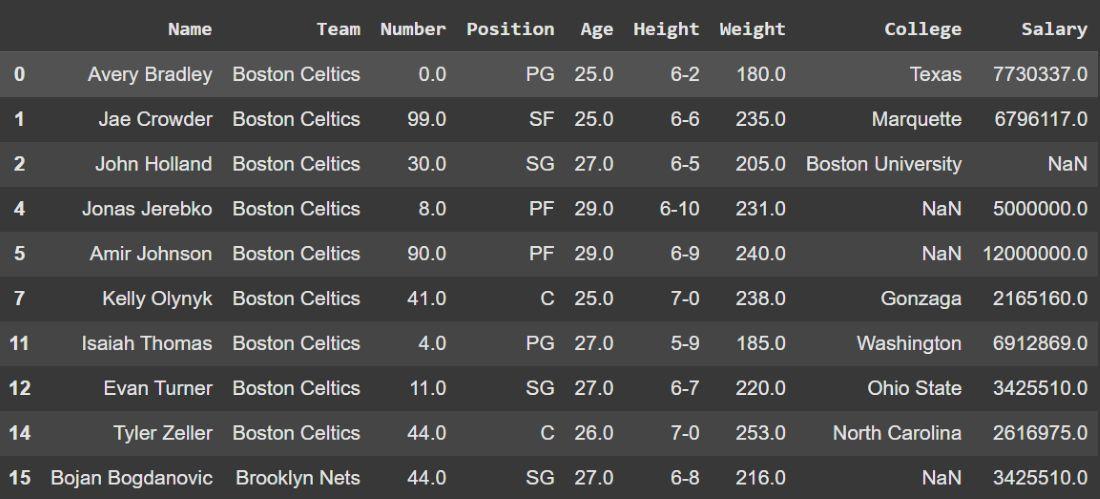Select the Brooklyn Nets team cell
The height and width of the screenshot is (499, 1100).
[298, 478]
